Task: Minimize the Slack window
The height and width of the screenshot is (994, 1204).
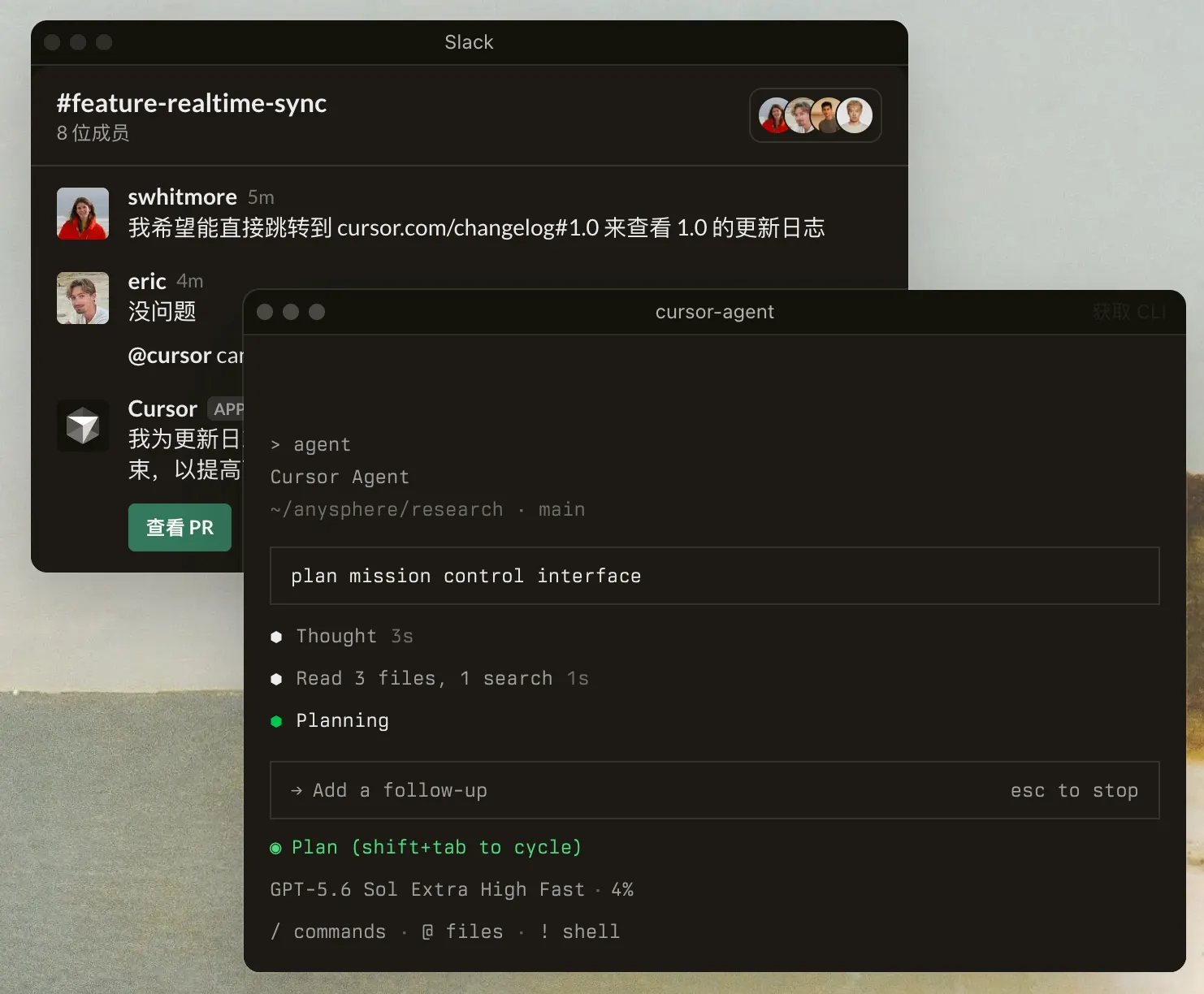Action: pyautogui.click(x=78, y=42)
